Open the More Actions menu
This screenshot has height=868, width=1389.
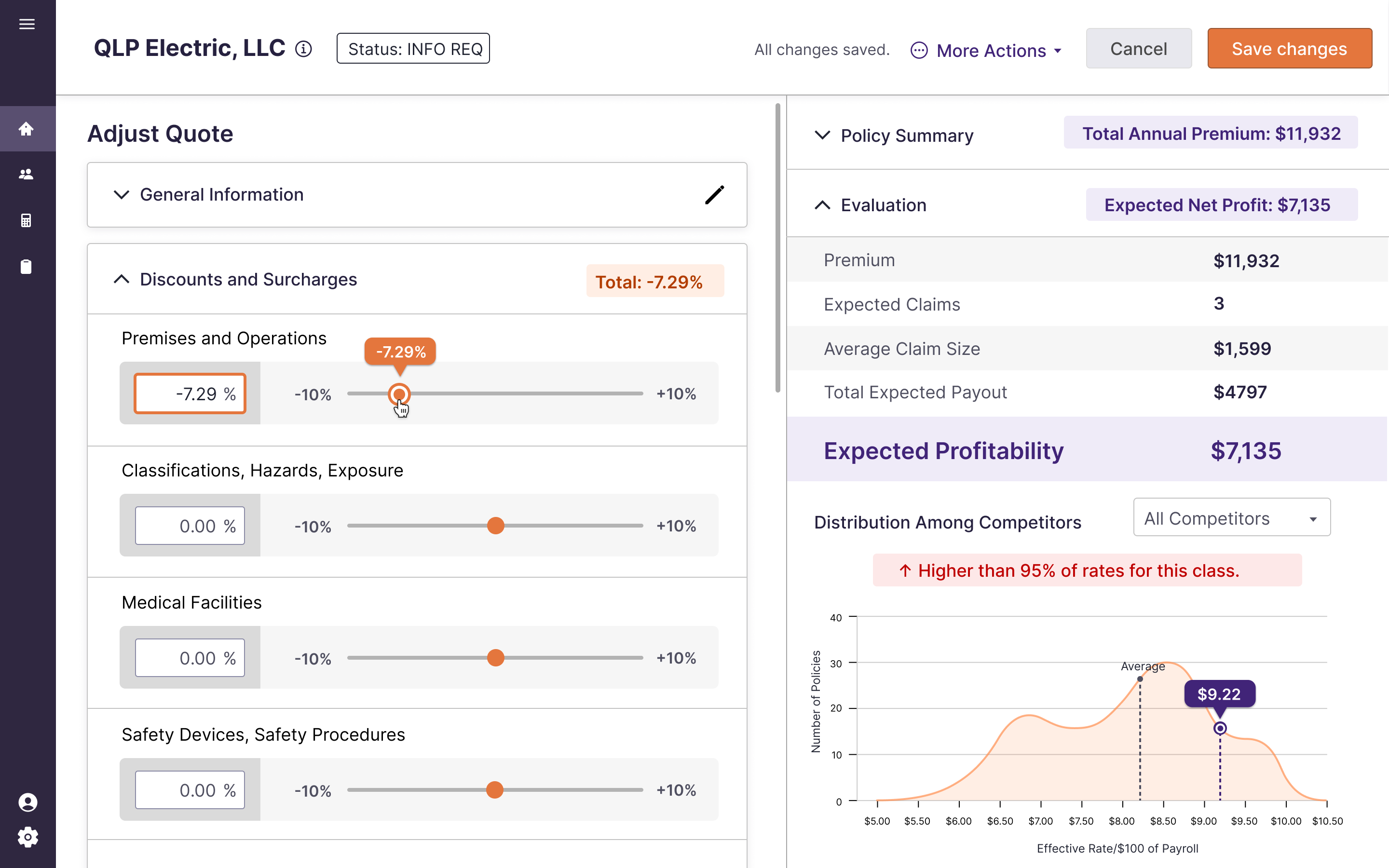pyautogui.click(x=986, y=51)
